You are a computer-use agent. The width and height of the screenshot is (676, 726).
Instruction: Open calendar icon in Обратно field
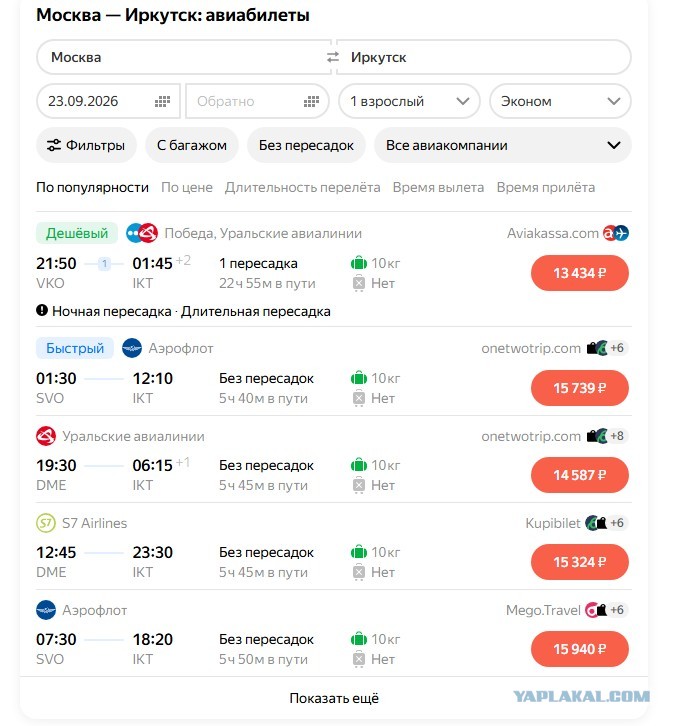pos(311,101)
